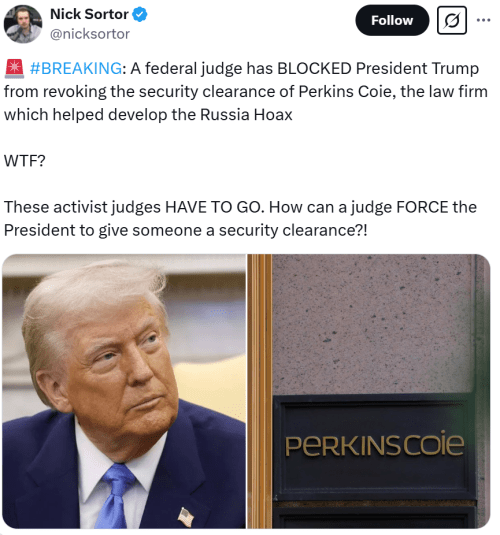The width and height of the screenshot is (500, 535).
Task: Open the #BREAKING hashtag
Action: click(x=75, y=68)
